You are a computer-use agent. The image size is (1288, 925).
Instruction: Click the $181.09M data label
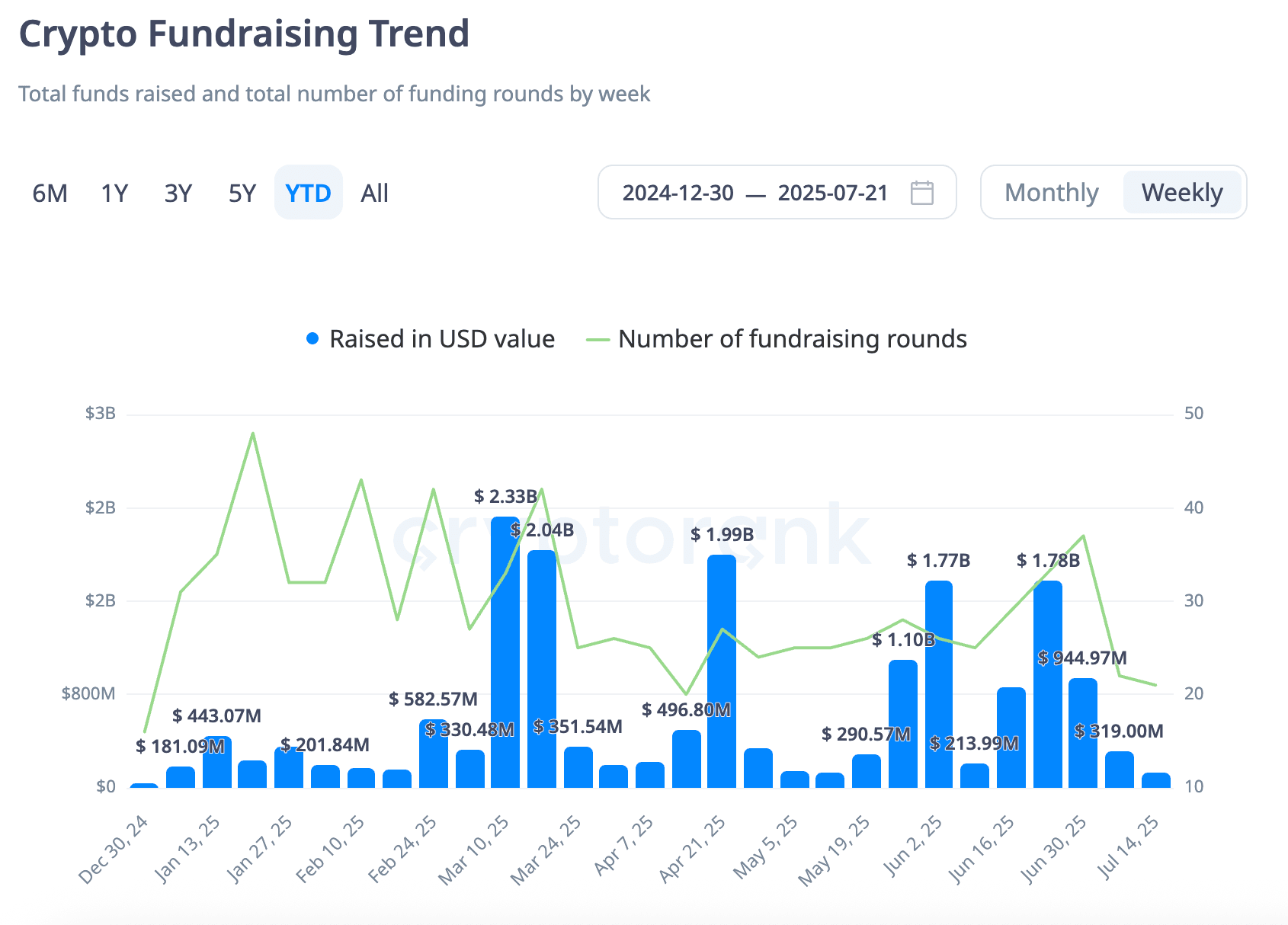[181, 747]
